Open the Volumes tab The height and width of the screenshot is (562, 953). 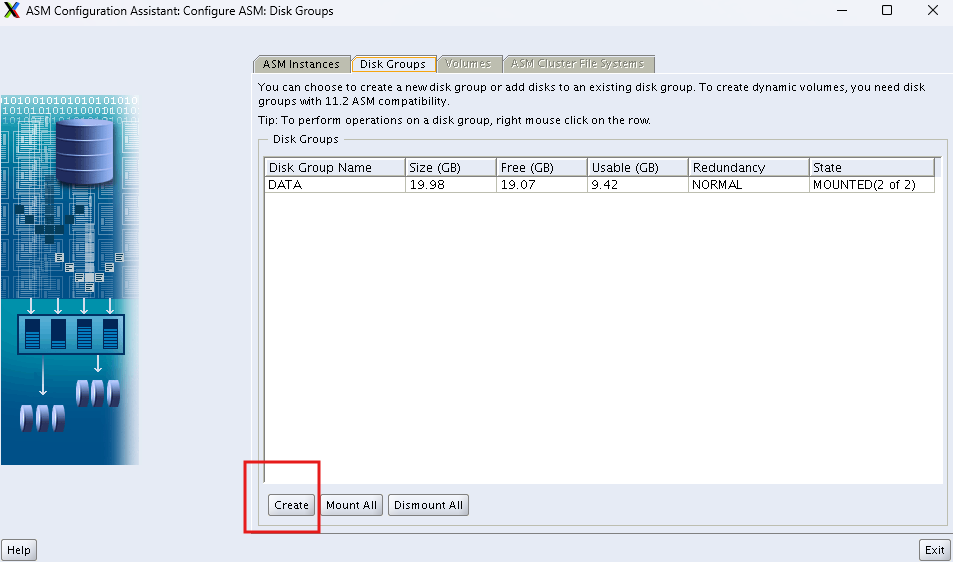point(469,64)
